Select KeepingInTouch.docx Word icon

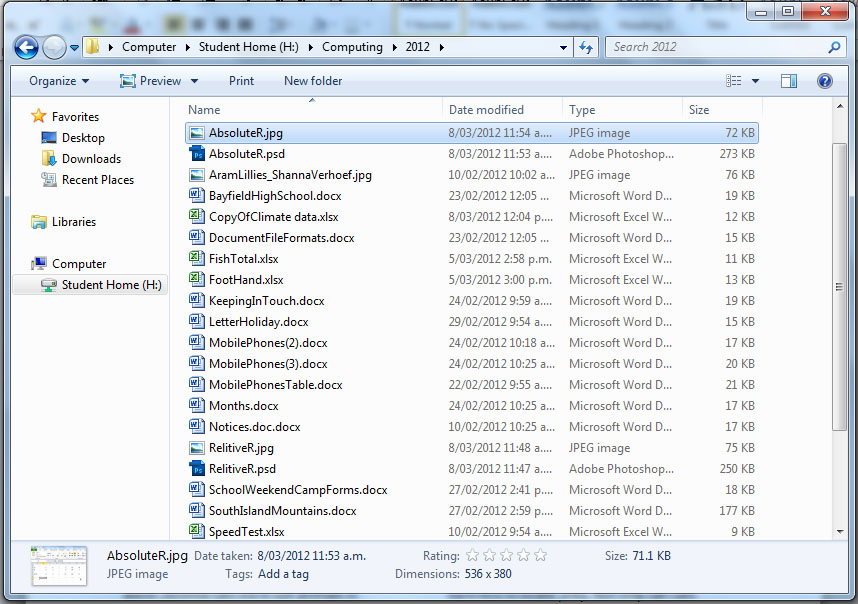(197, 300)
